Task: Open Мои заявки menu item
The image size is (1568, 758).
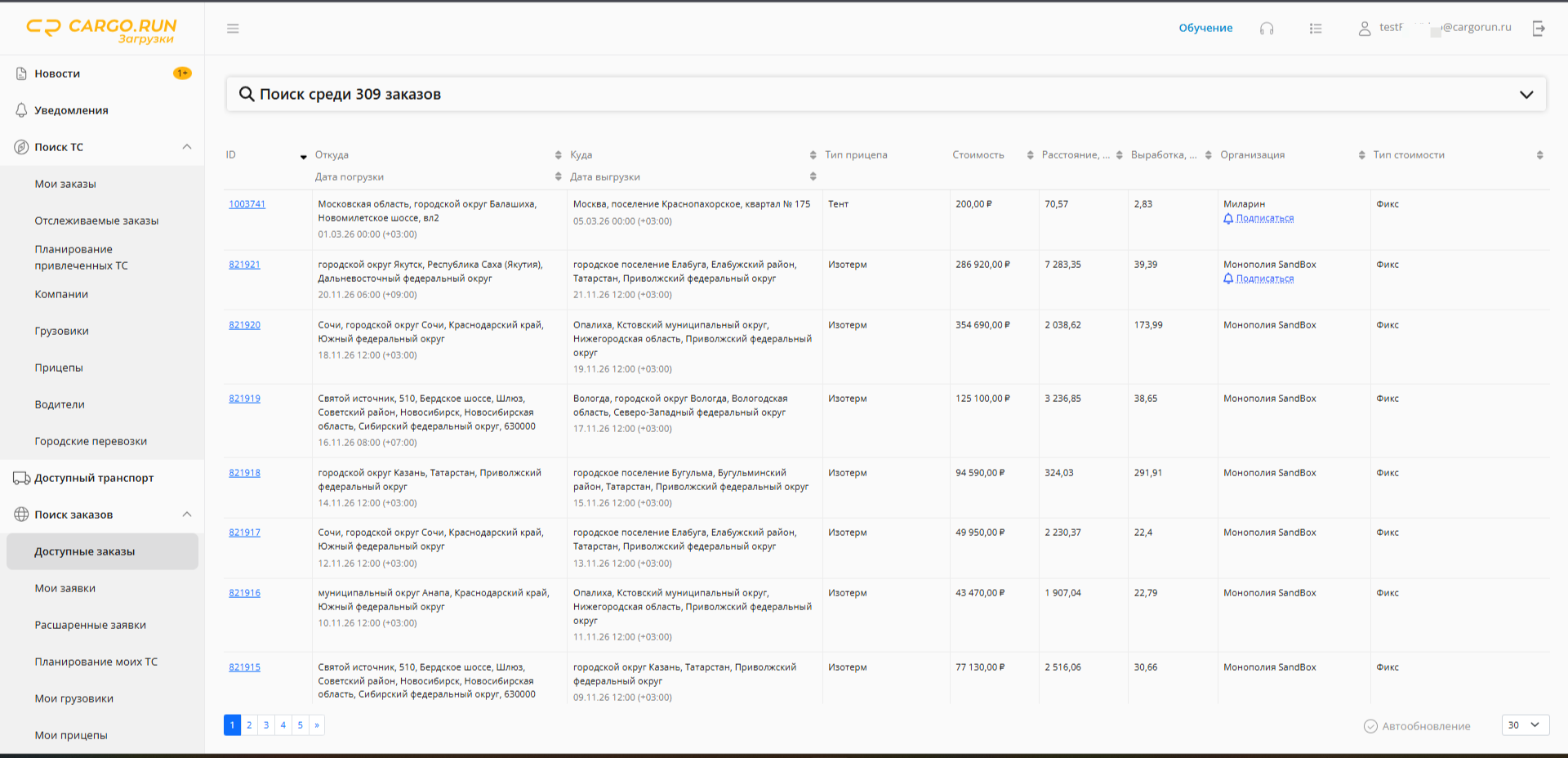Action: tap(65, 588)
